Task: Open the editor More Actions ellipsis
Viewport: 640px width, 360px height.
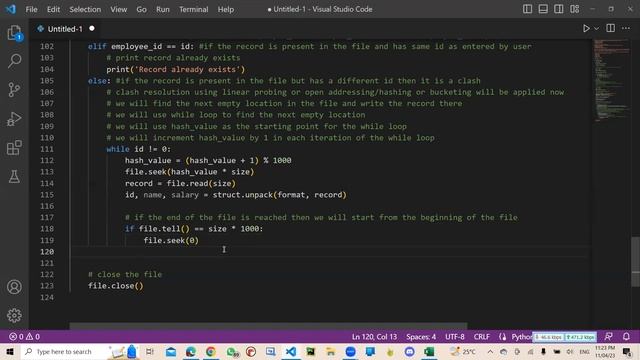Action: coord(626,28)
